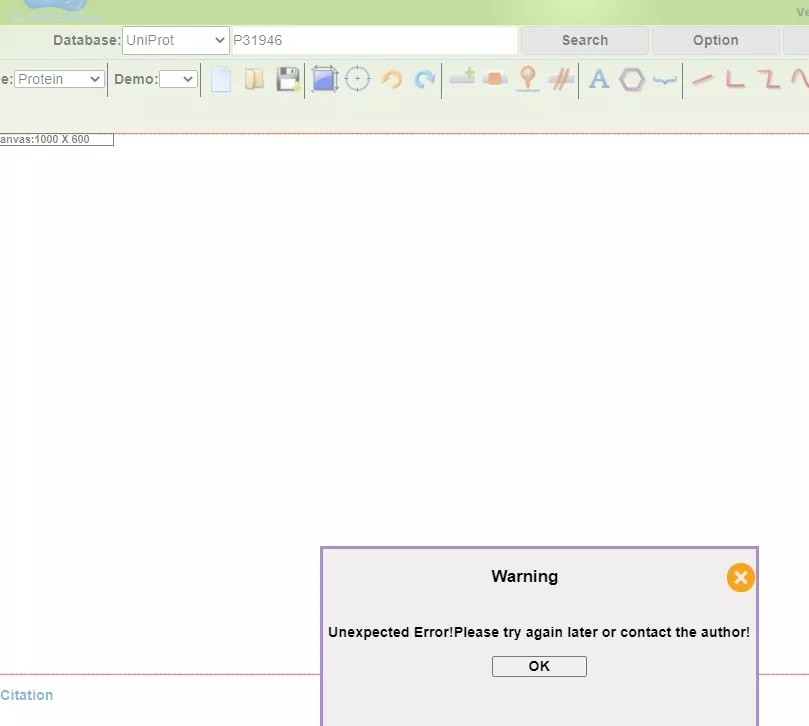Click the new blank file icon
The width and height of the screenshot is (809, 726).
coord(221,79)
